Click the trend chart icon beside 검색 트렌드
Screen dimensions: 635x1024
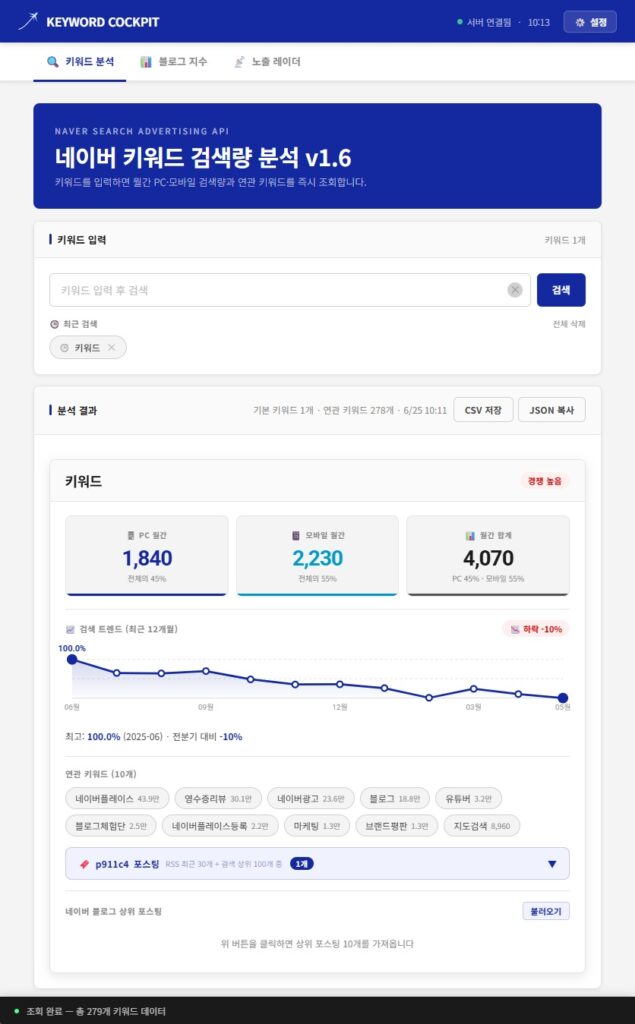click(70, 630)
